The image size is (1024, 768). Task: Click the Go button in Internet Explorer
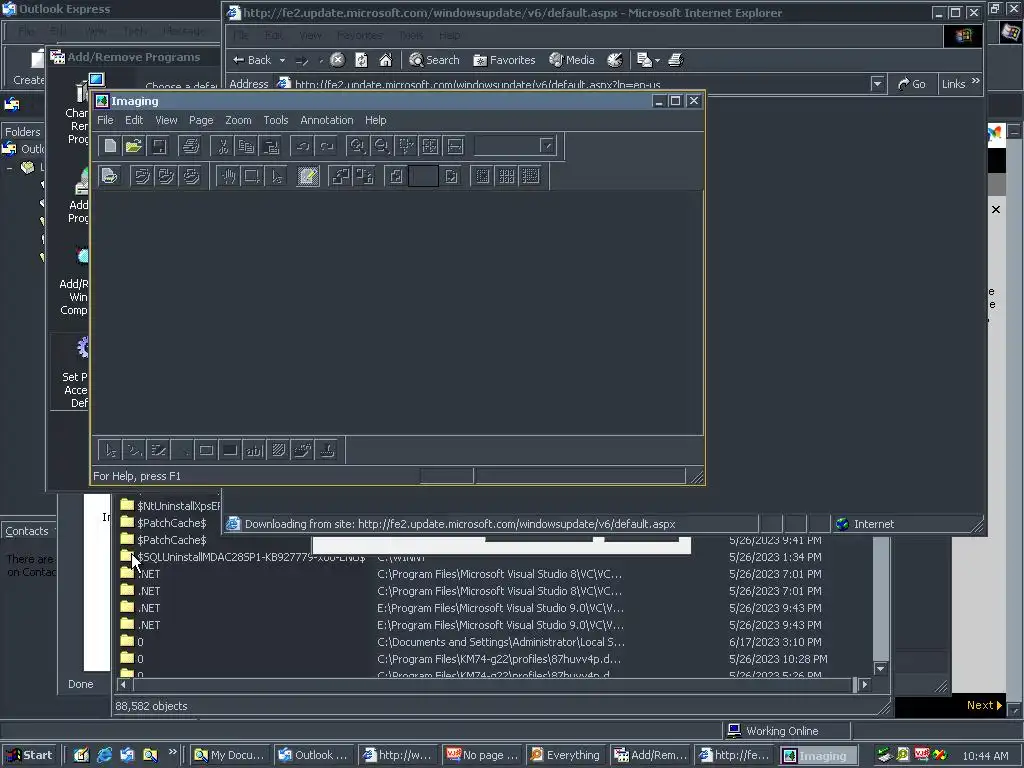(912, 84)
